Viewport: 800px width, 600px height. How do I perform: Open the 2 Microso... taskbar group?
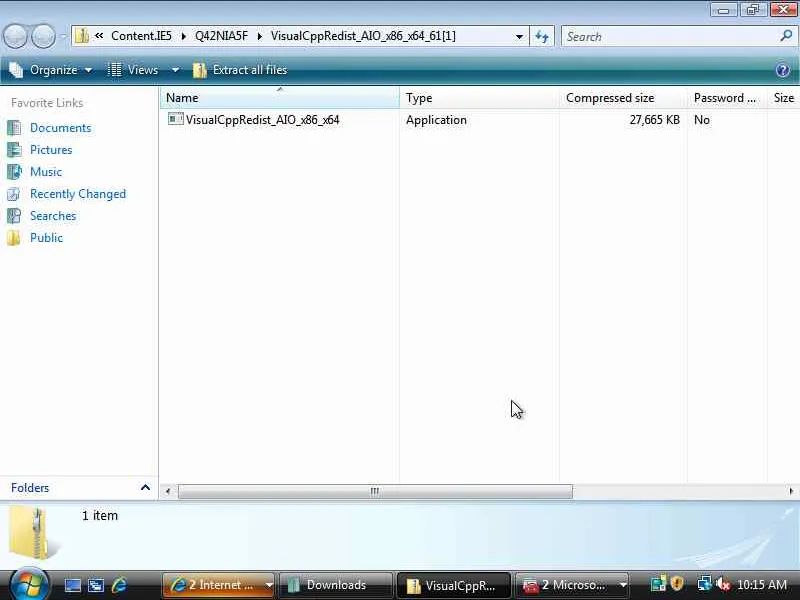572,585
